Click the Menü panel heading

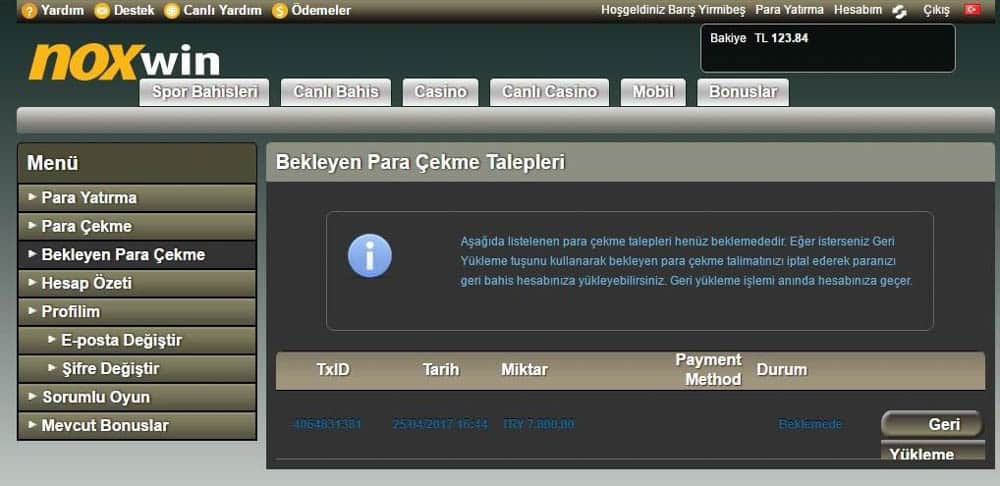[52, 163]
